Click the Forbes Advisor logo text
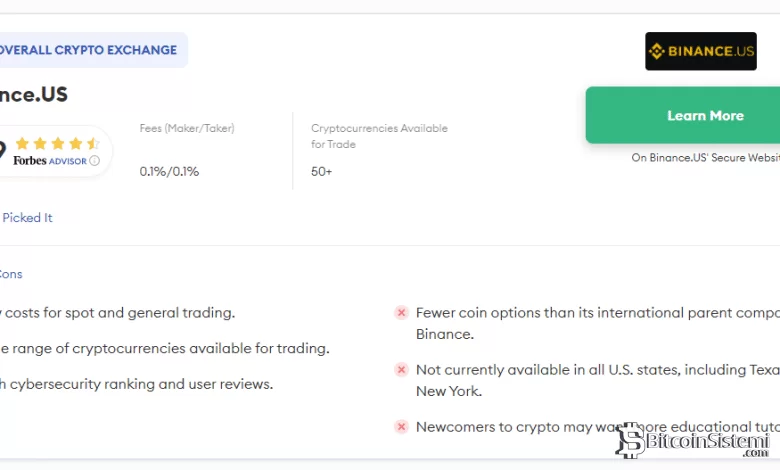Image resolution: width=780 pixels, height=470 pixels. 50,161
